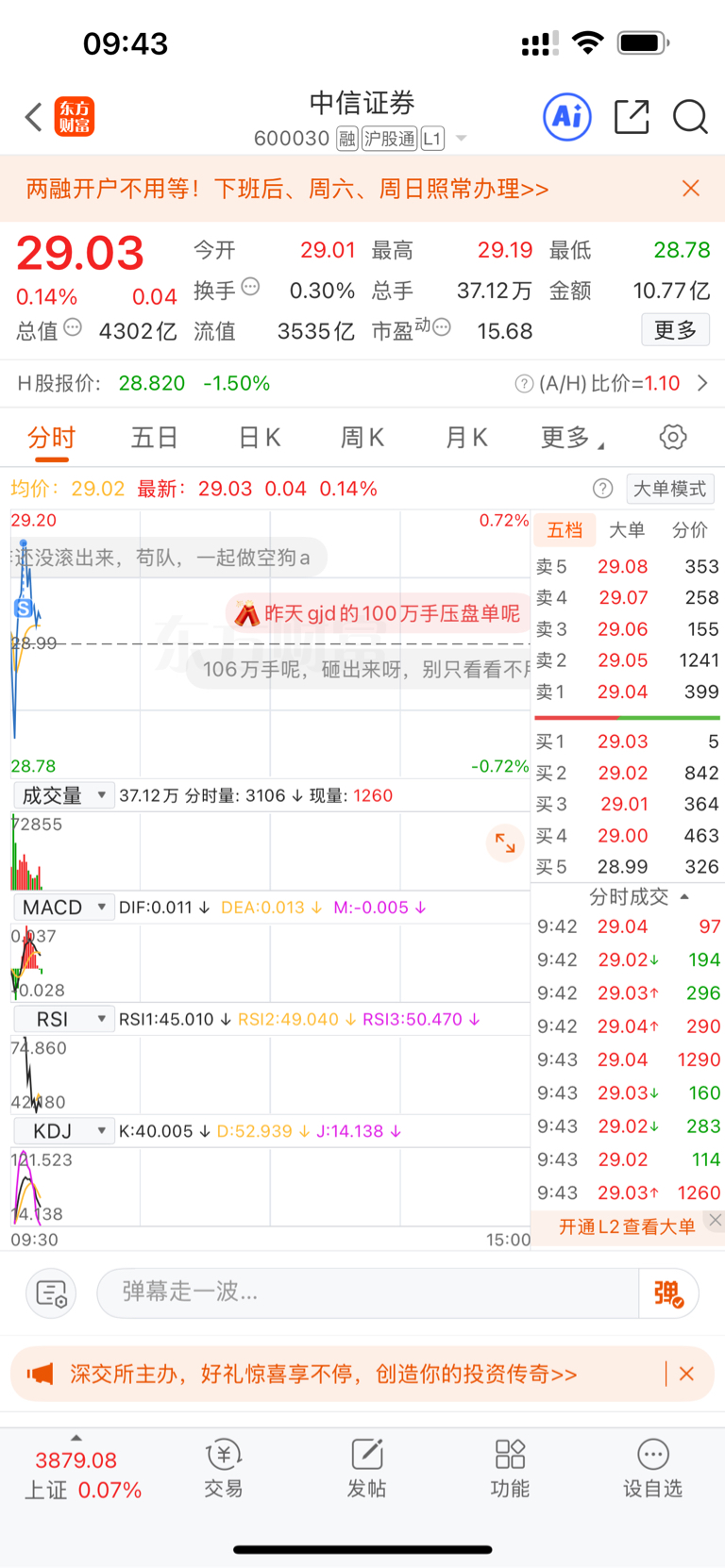Open bullet comment settings icon
Image resolution: width=725 pixels, height=1568 pixels.
pos(51,1293)
